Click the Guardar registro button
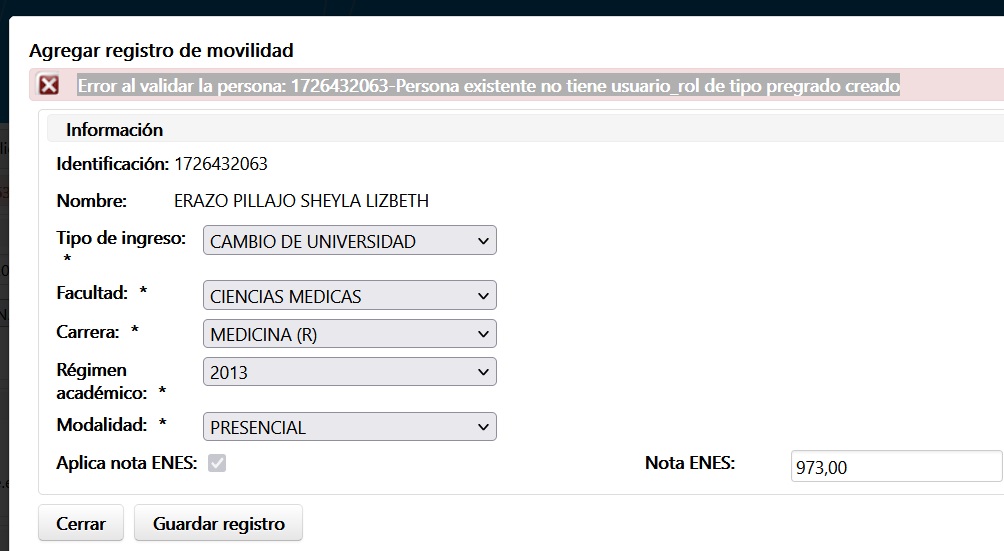Viewport: 1004px width, 551px height. [x=218, y=523]
